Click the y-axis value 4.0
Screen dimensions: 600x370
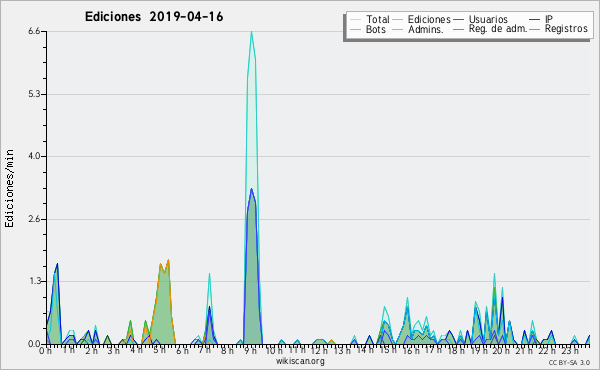[x=34, y=156]
